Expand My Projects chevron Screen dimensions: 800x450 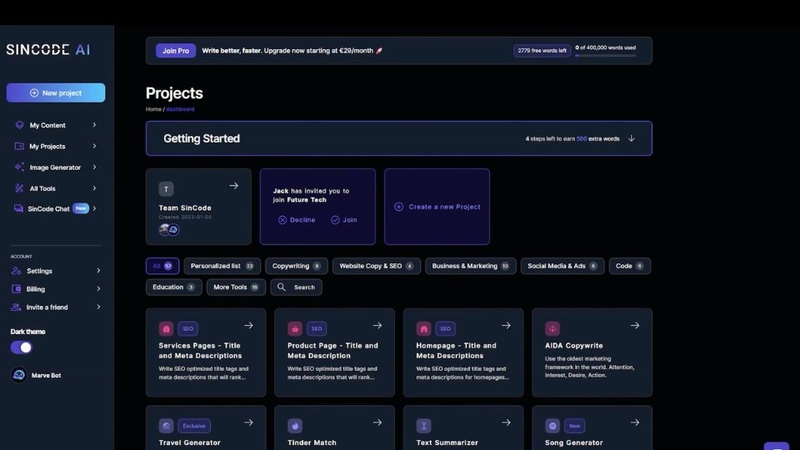94,146
